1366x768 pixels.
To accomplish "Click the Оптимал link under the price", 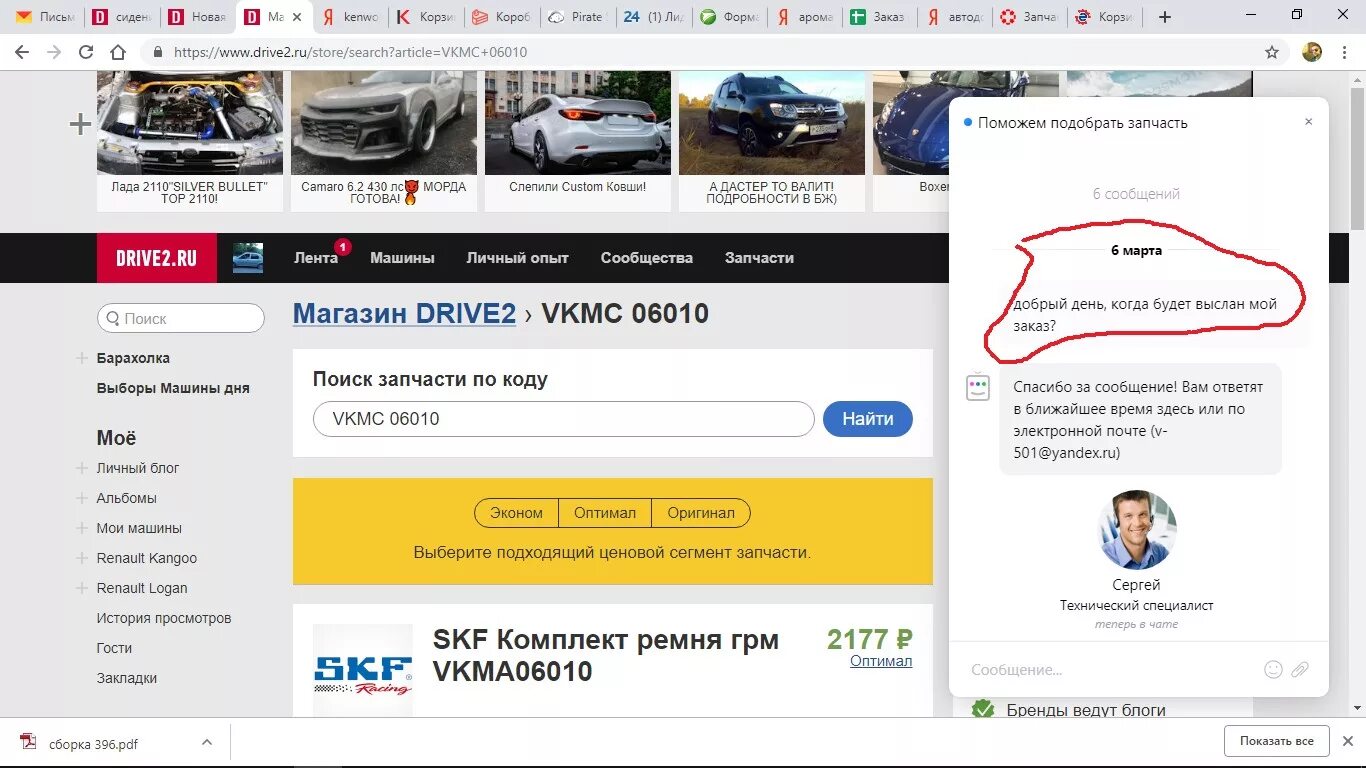I will tap(881, 661).
